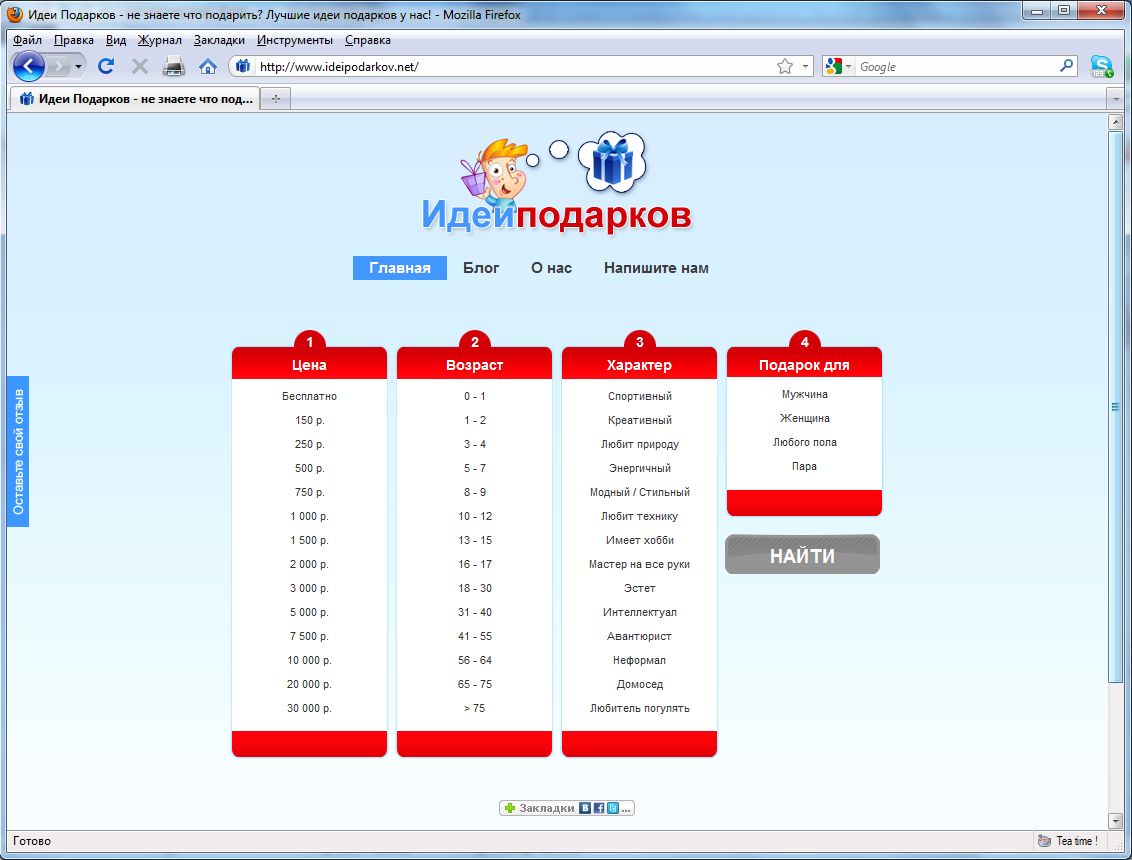Switch to the Блог navigation tab
The image size is (1132, 860).
point(481,268)
